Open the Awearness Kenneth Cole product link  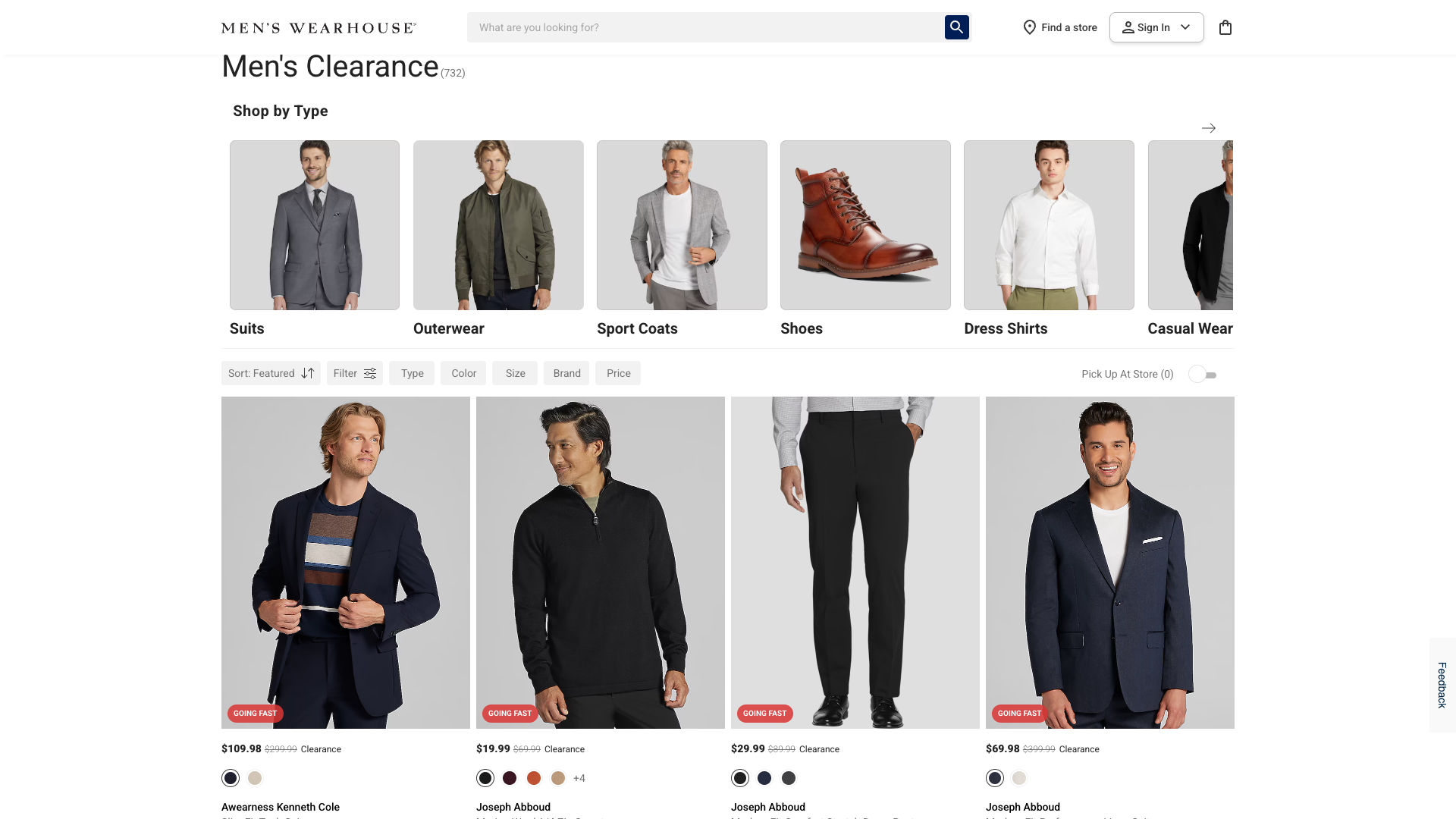click(x=281, y=807)
